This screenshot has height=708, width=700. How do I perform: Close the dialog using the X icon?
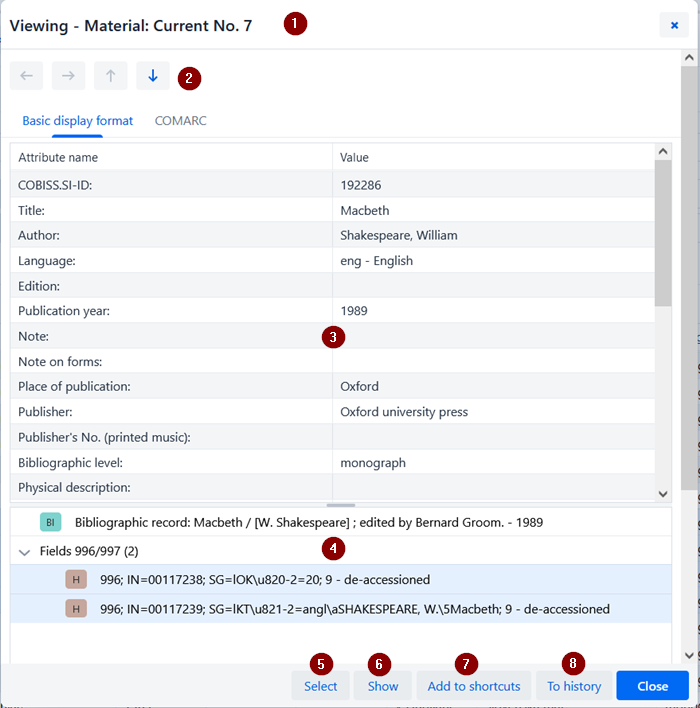pyautogui.click(x=675, y=25)
